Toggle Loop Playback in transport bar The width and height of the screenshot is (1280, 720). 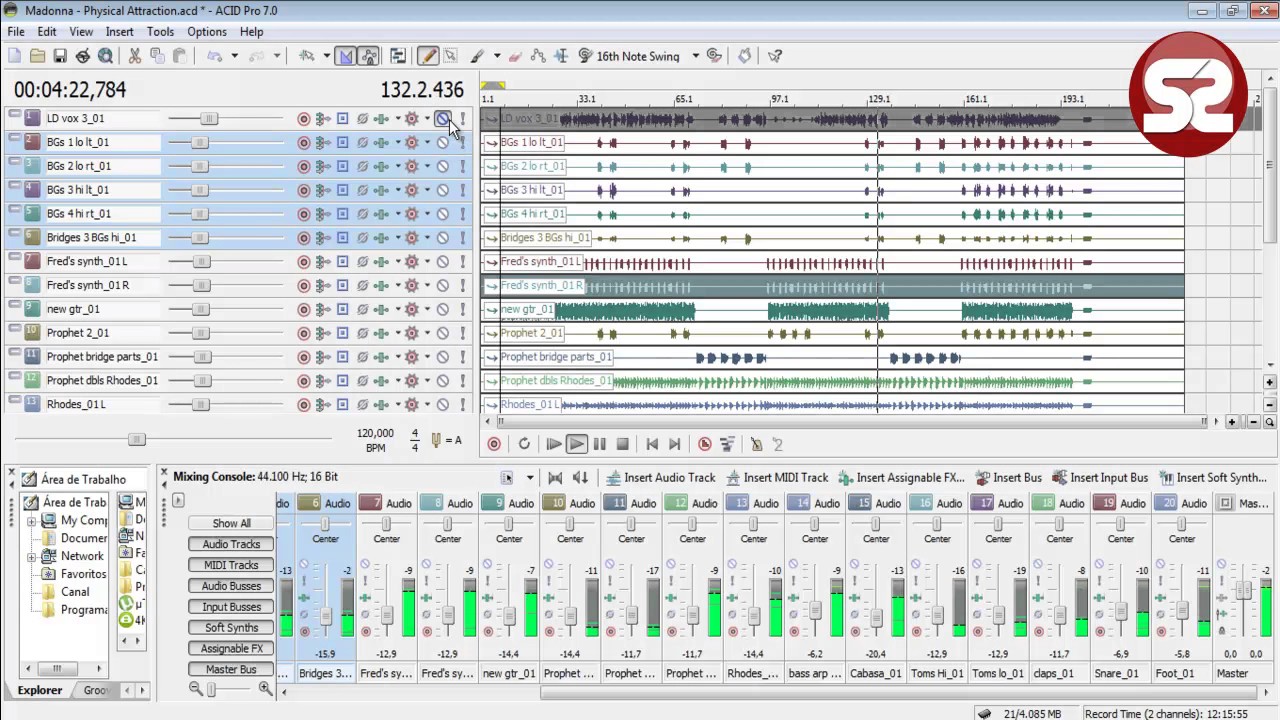524,444
